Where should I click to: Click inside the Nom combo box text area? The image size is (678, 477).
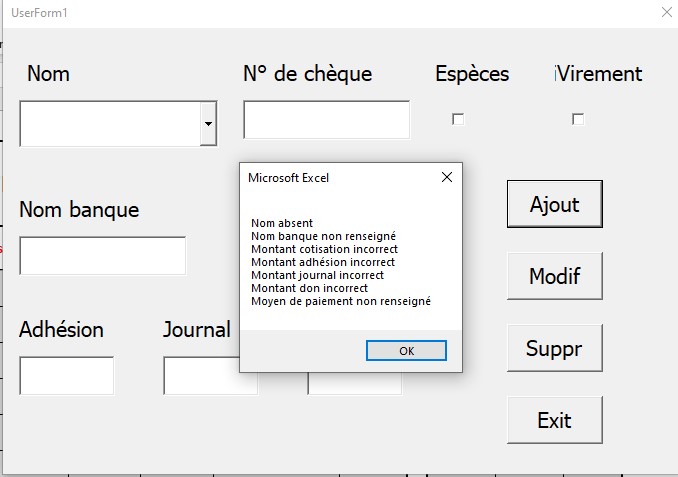coord(109,124)
